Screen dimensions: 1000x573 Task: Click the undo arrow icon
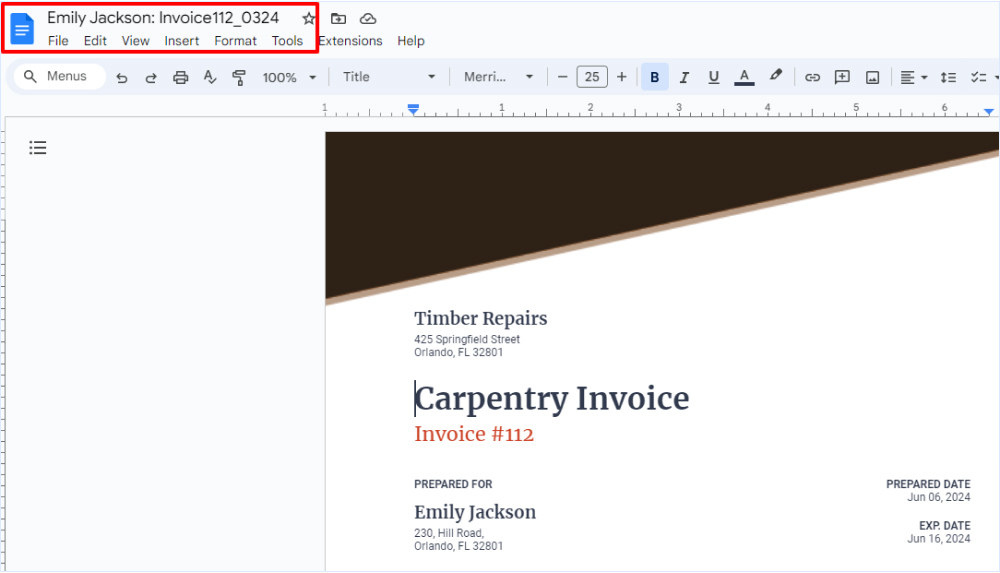click(122, 77)
